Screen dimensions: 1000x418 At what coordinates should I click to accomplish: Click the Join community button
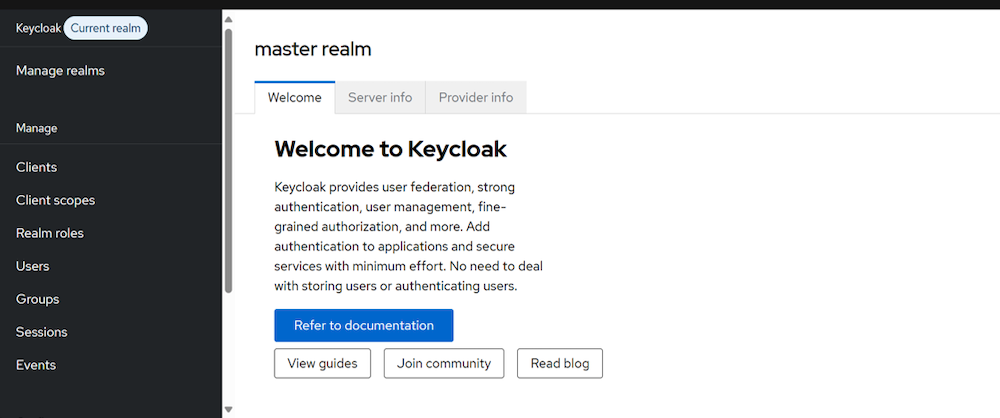(x=444, y=363)
